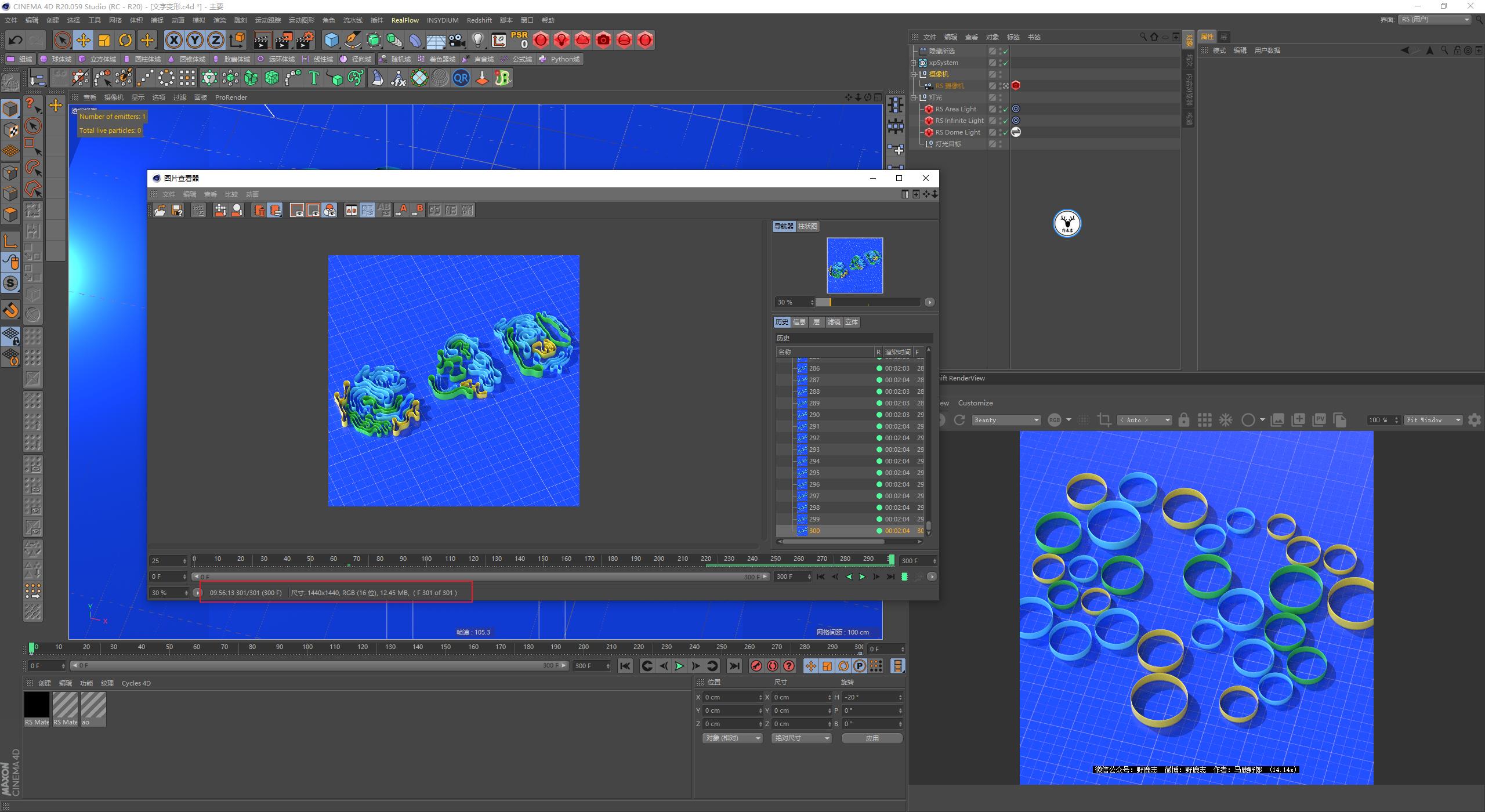Image resolution: width=1485 pixels, height=812 pixels.
Task: Select the Cube primitive icon
Action: tap(332, 40)
